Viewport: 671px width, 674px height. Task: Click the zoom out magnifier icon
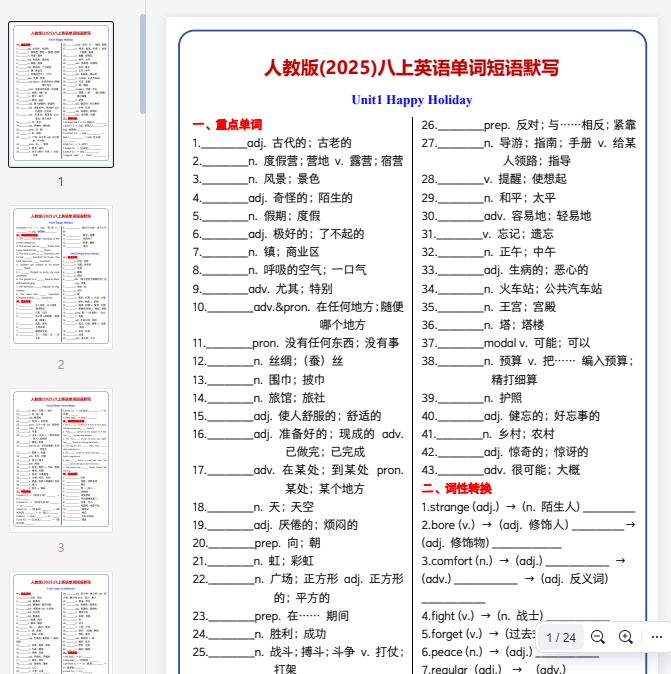click(597, 637)
